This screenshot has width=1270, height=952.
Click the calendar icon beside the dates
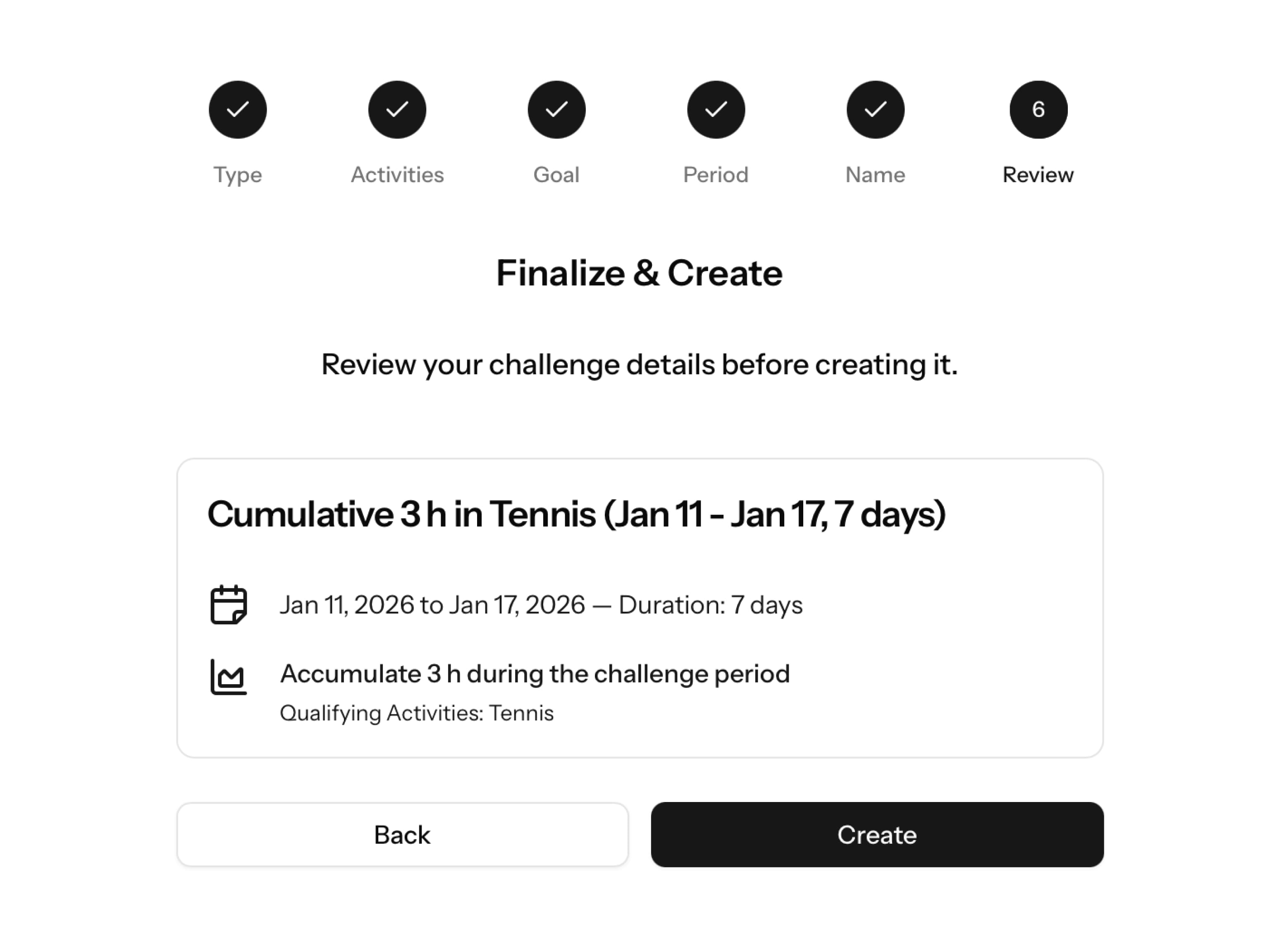pyautogui.click(x=229, y=605)
